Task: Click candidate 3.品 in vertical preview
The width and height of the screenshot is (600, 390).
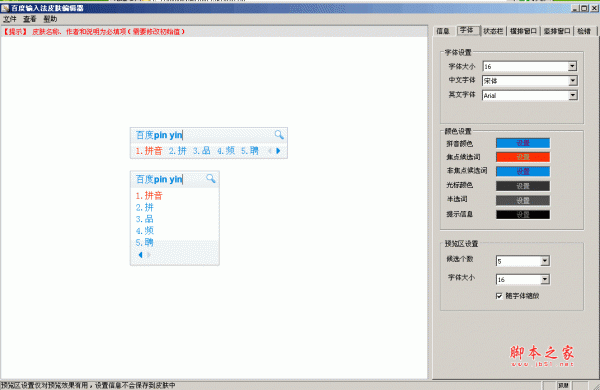Action: coord(144,219)
